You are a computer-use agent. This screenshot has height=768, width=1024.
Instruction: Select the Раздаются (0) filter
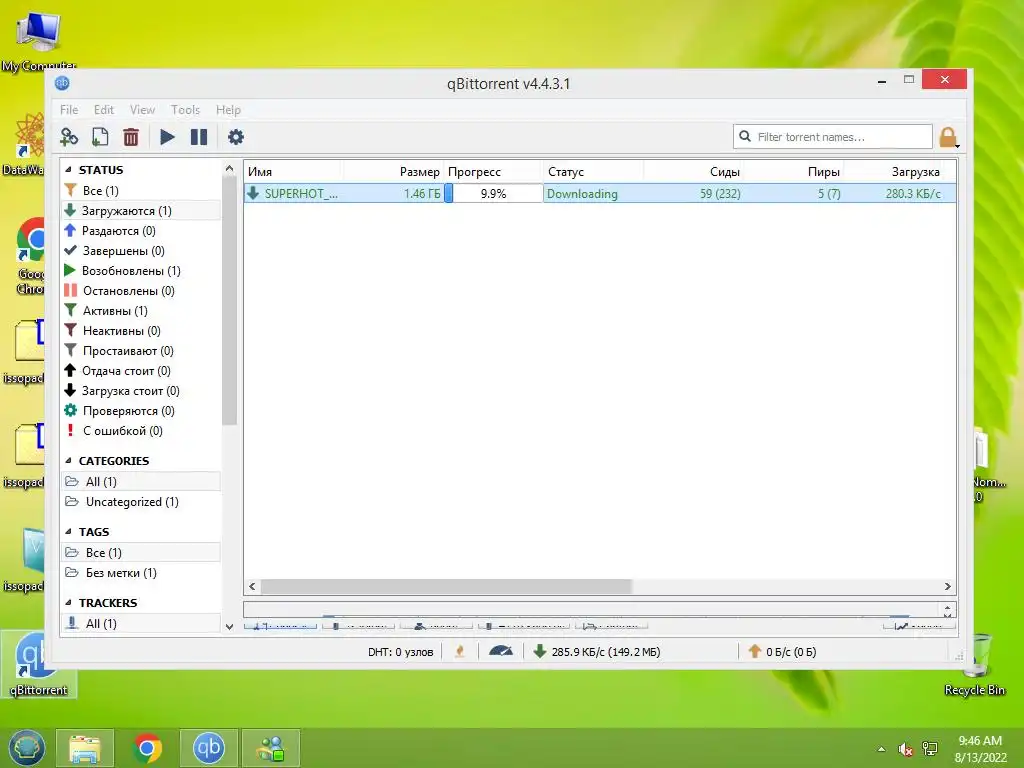pyautogui.click(x=140, y=231)
